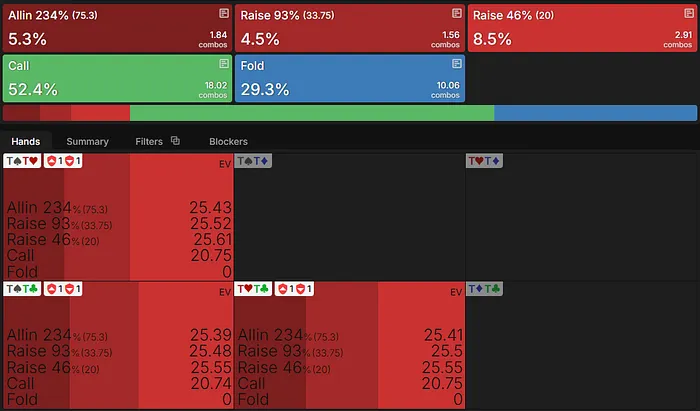Open details icon on Raise 46% card
The image size is (700, 411).
689,13
